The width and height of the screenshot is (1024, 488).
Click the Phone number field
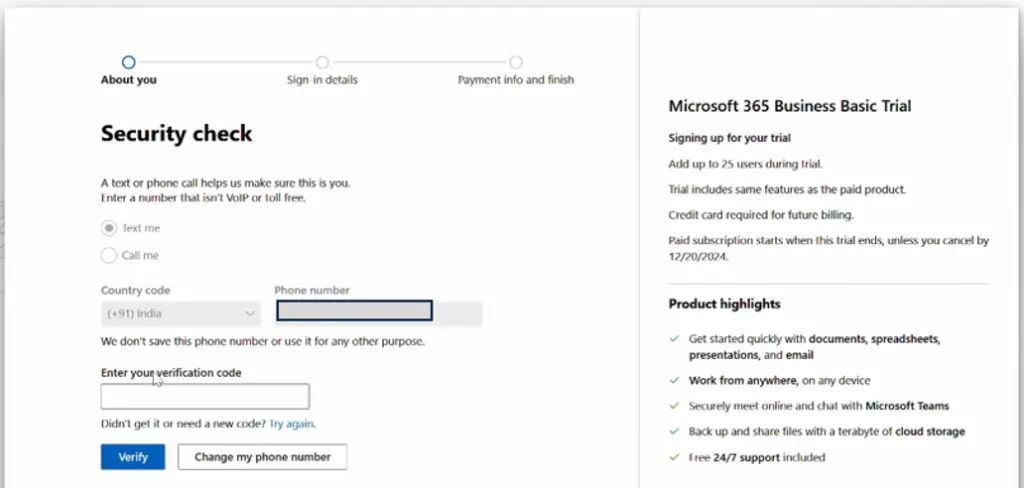pyautogui.click(x=354, y=311)
